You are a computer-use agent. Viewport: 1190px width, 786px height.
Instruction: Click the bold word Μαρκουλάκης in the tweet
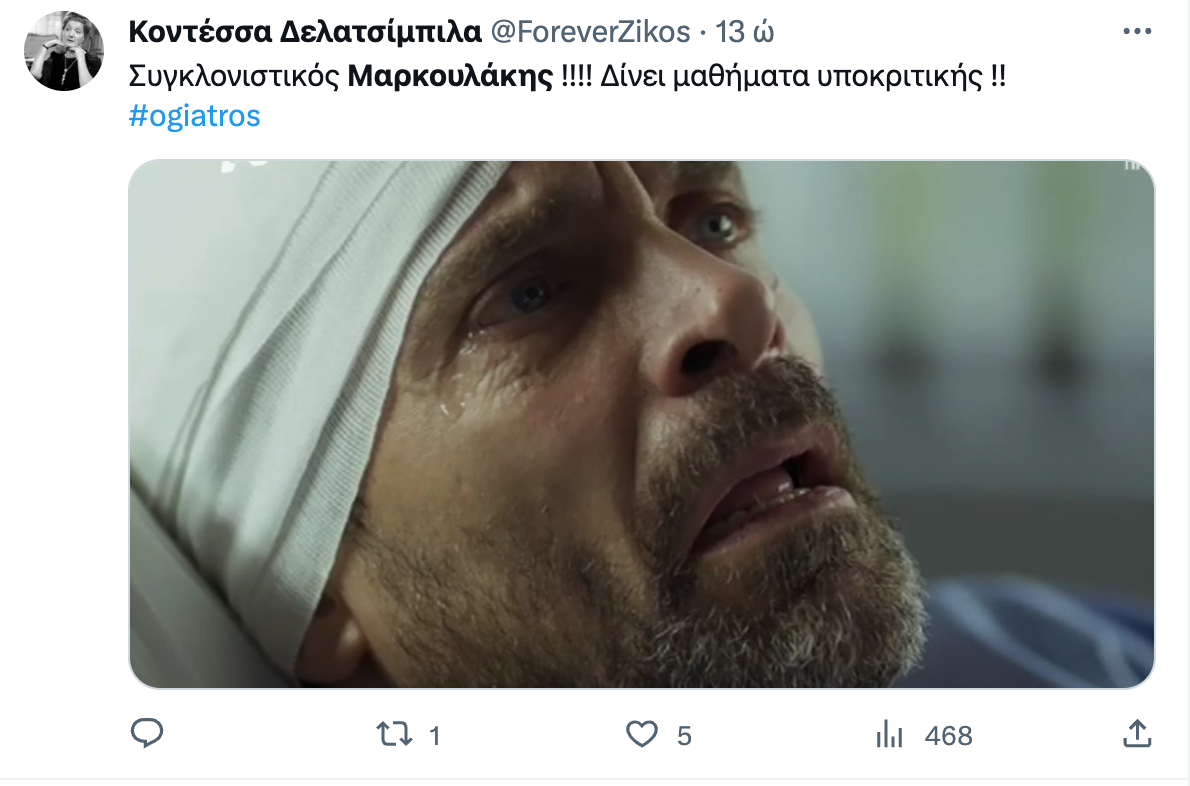pyautogui.click(x=450, y=76)
